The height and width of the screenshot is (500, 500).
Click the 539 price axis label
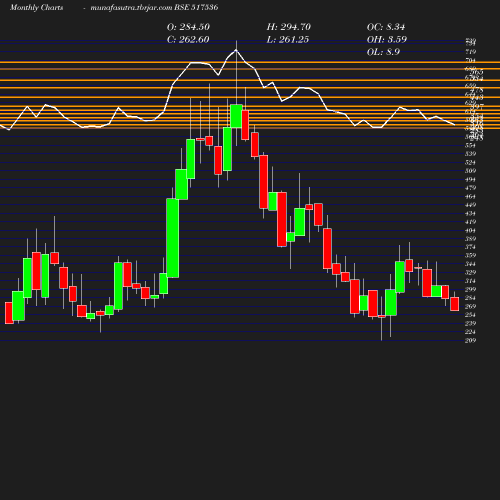[470, 154]
